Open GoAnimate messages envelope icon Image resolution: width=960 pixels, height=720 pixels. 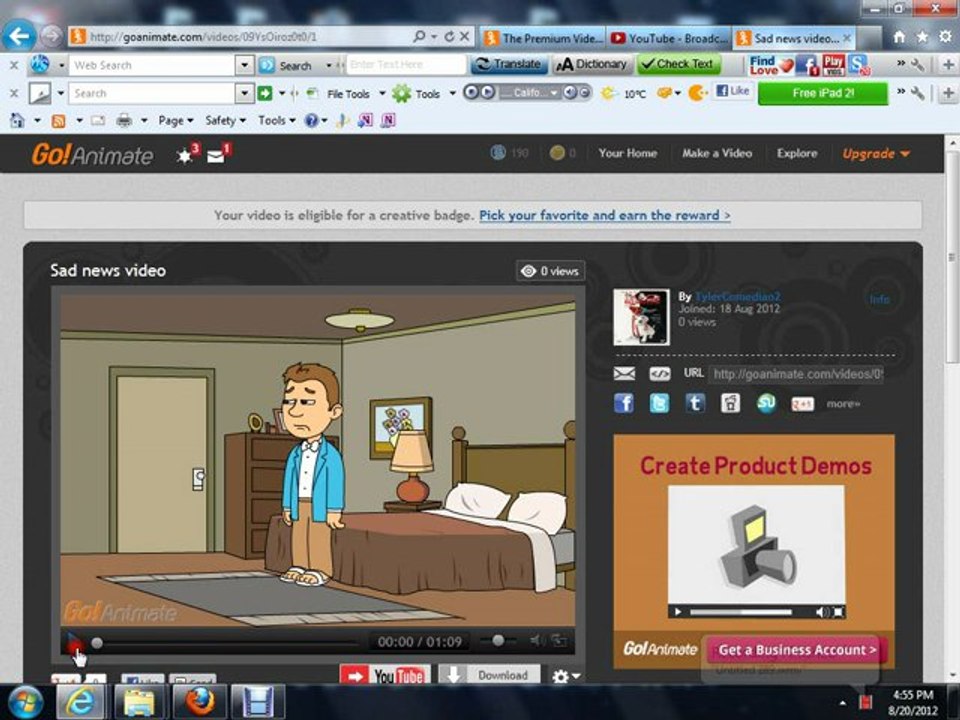(216, 157)
